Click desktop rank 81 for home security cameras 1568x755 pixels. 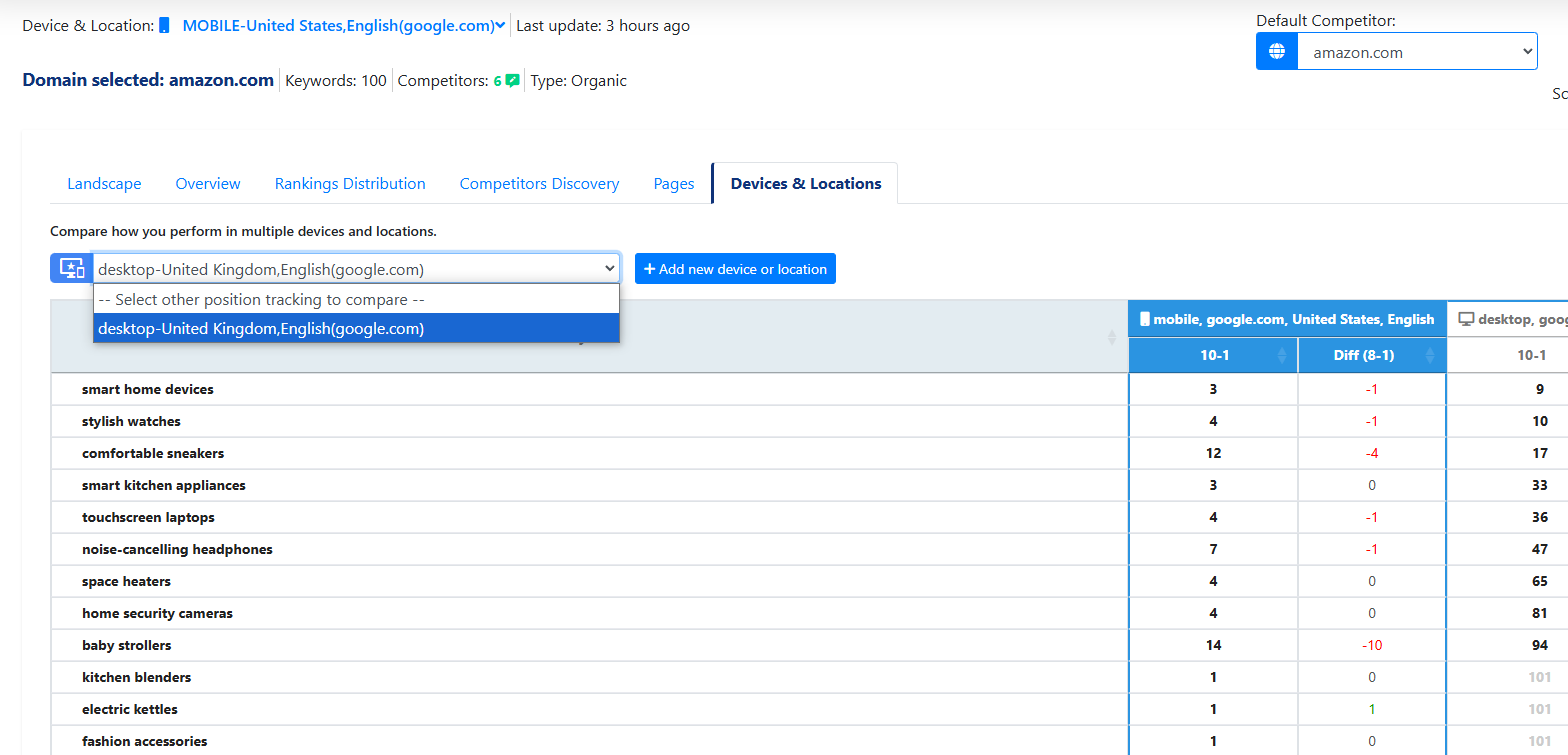click(x=1539, y=613)
